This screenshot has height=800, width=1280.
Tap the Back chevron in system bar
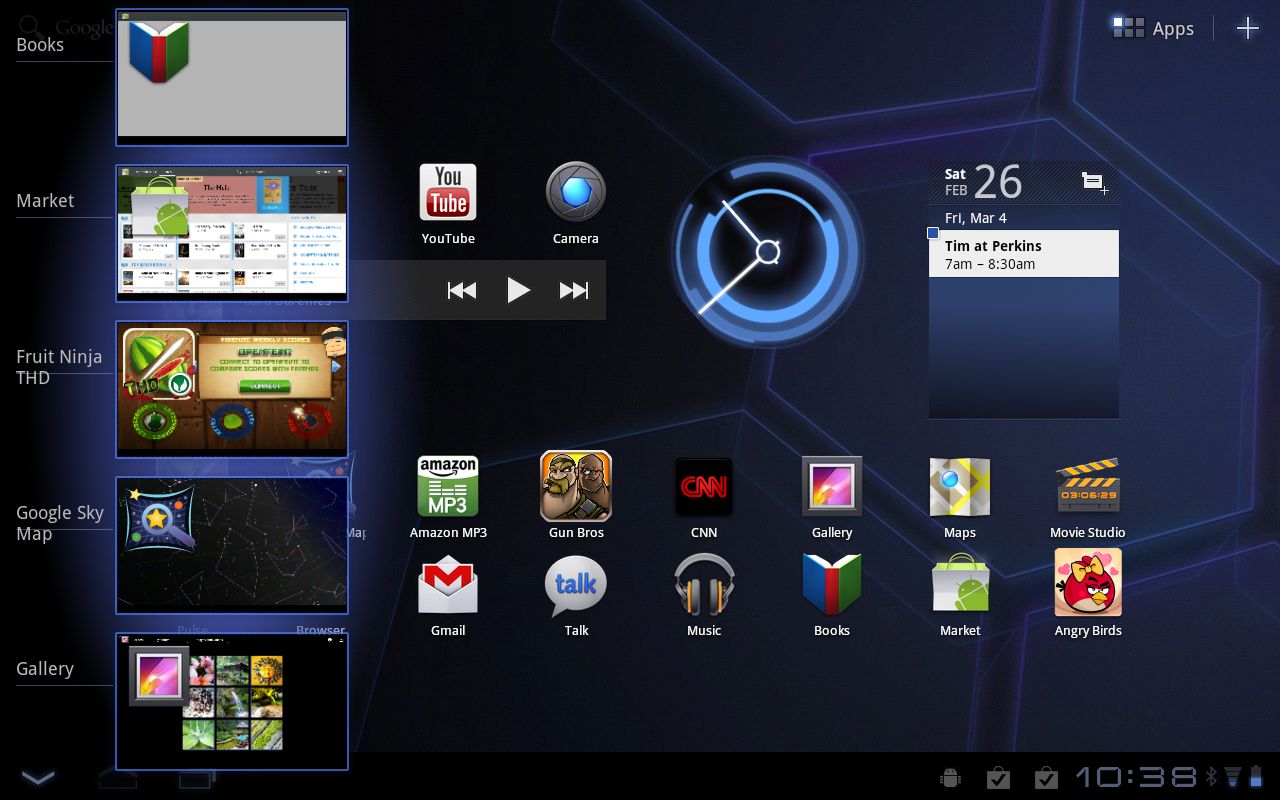click(38, 778)
